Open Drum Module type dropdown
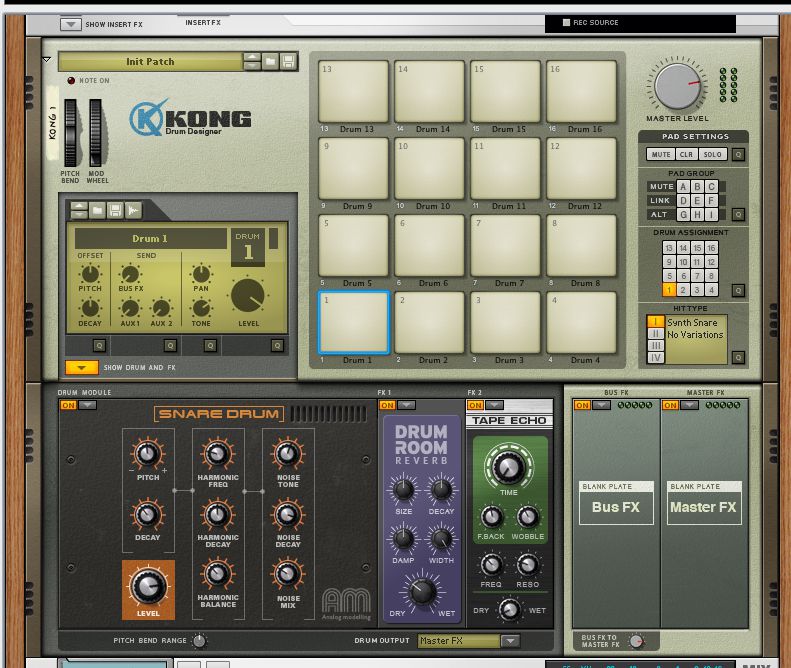Screen dimensions: 791x668 coord(87,405)
